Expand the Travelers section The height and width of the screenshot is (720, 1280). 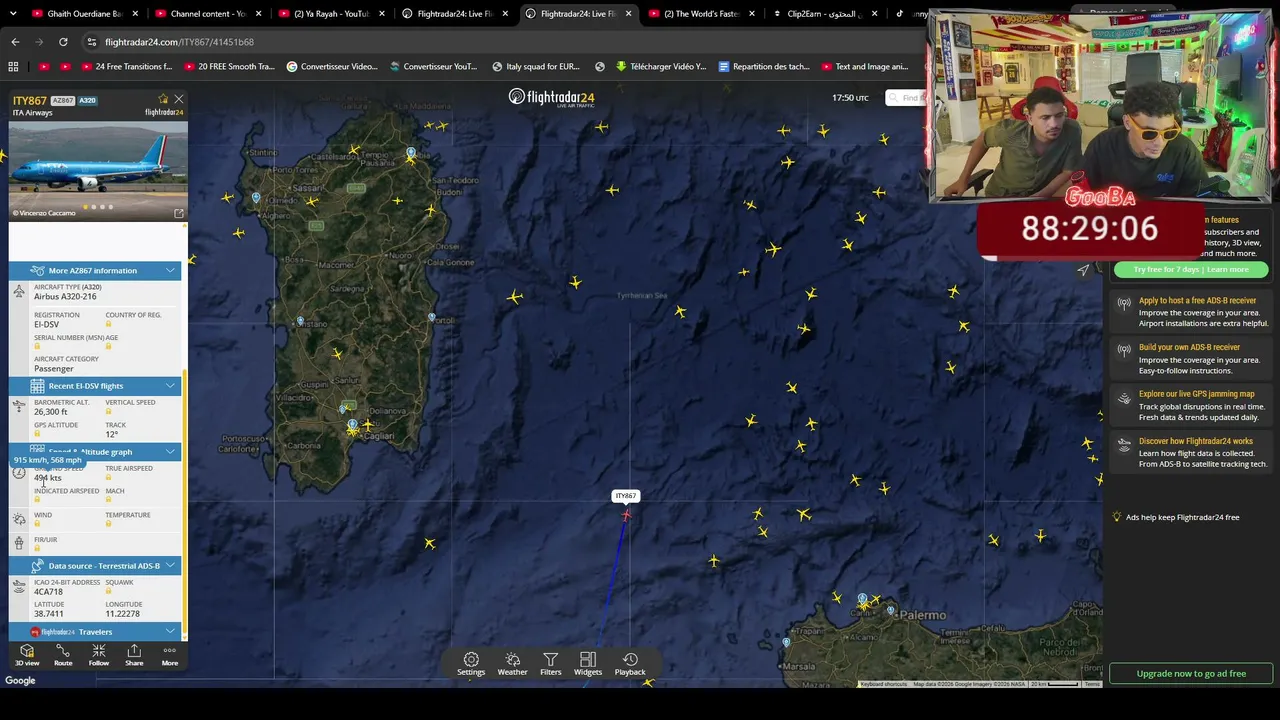(95, 631)
